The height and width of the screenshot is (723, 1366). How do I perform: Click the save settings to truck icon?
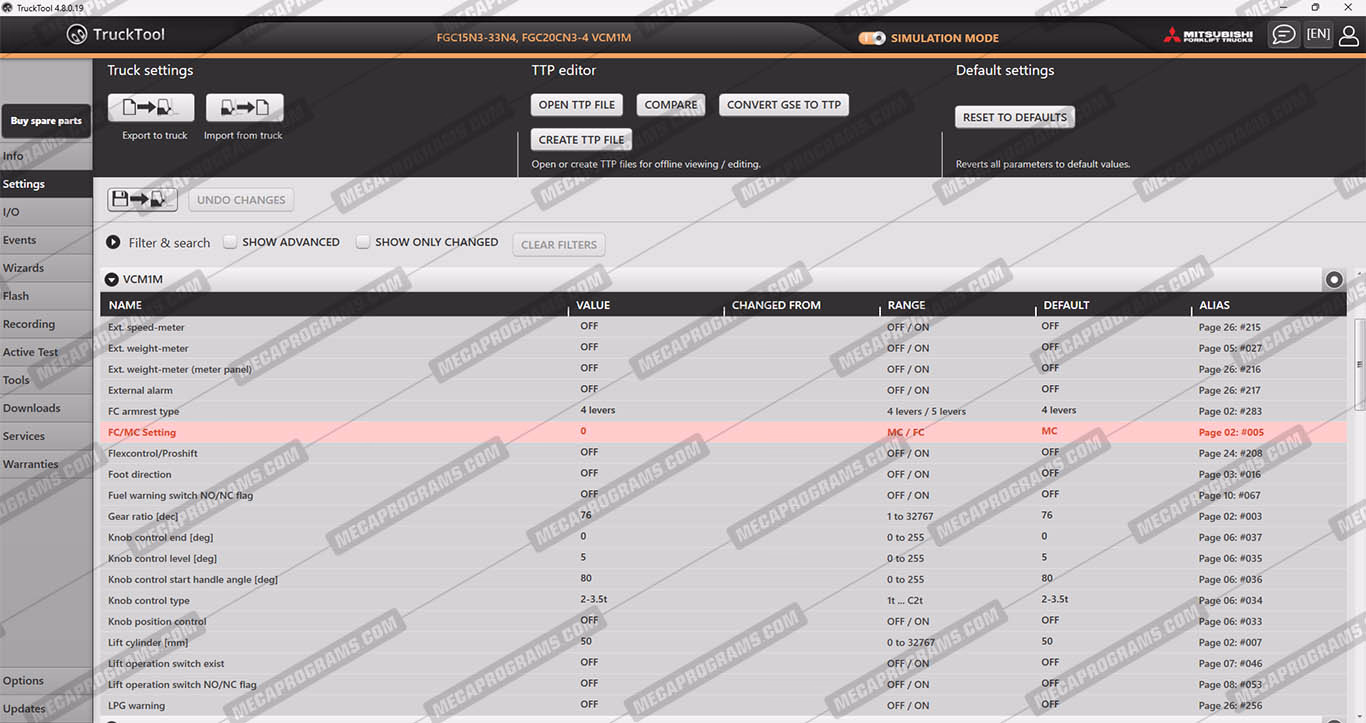143,200
